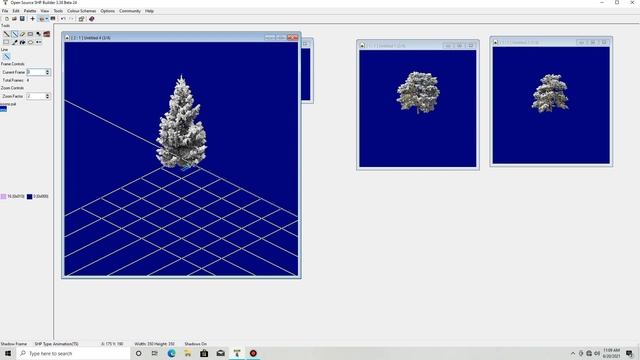Click the snowy tree in the middle frame window
This screenshot has height=360, width=640.
tap(418, 92)
